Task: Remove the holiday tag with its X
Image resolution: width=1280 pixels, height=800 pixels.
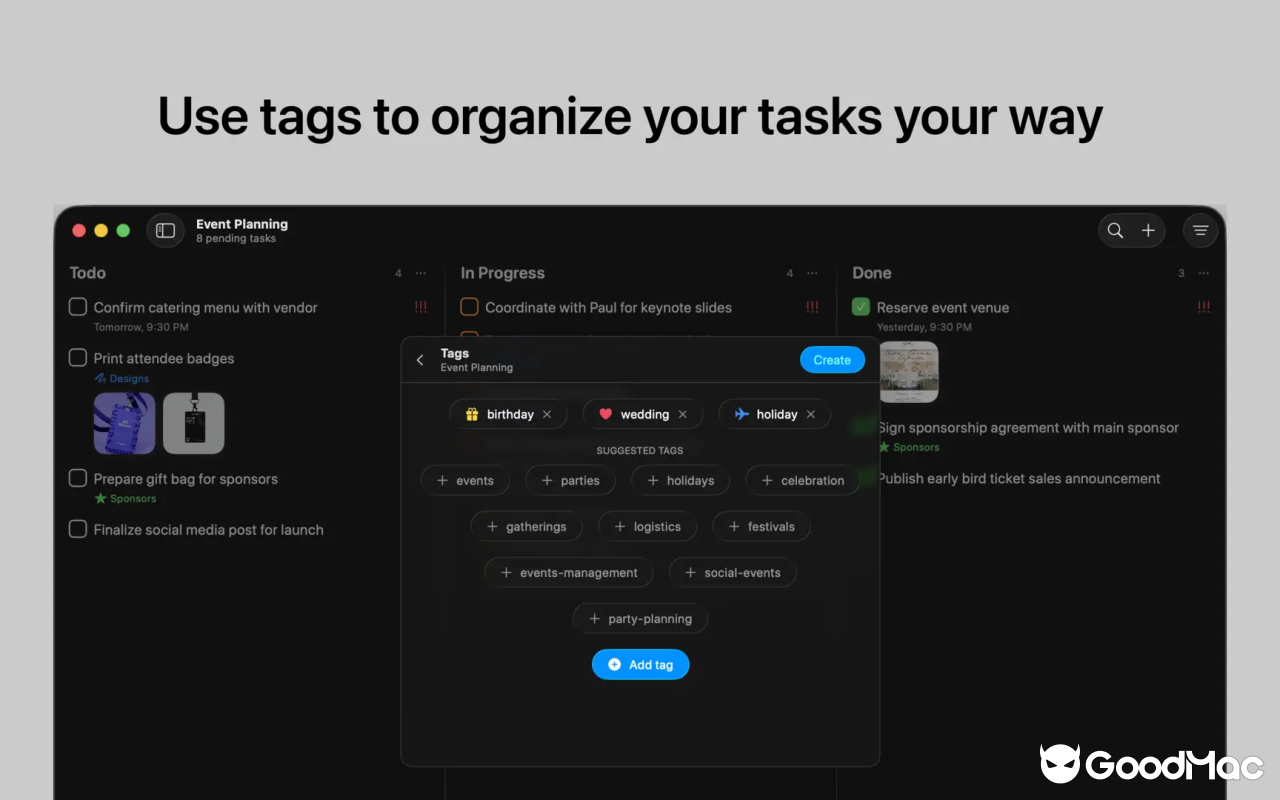Action: [810, 414]
